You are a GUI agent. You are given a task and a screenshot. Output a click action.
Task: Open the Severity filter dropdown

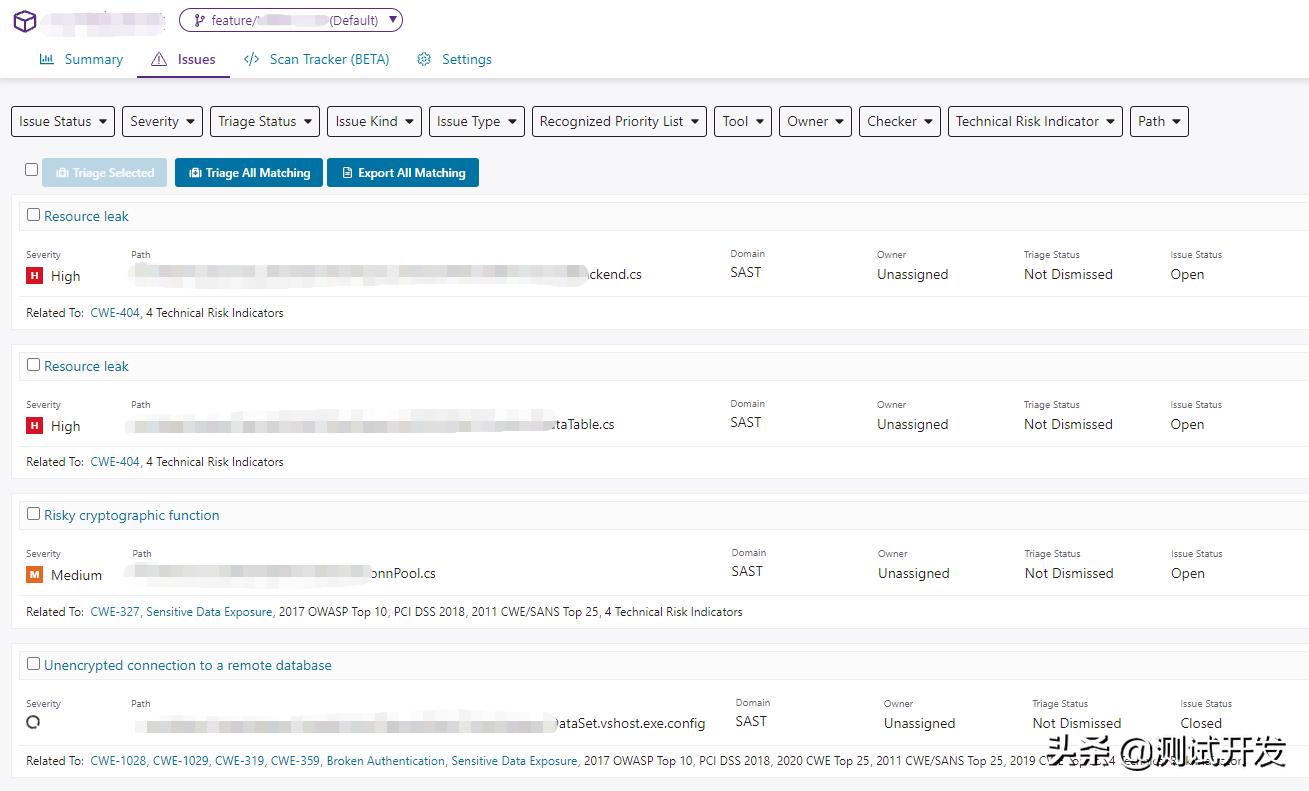[163, 121]
